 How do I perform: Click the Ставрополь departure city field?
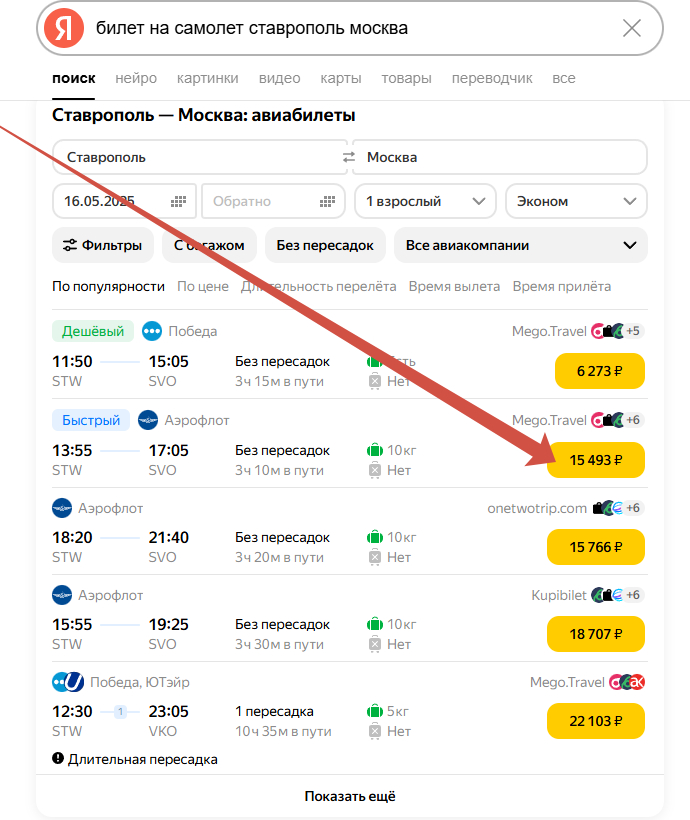tap(198, 157)
